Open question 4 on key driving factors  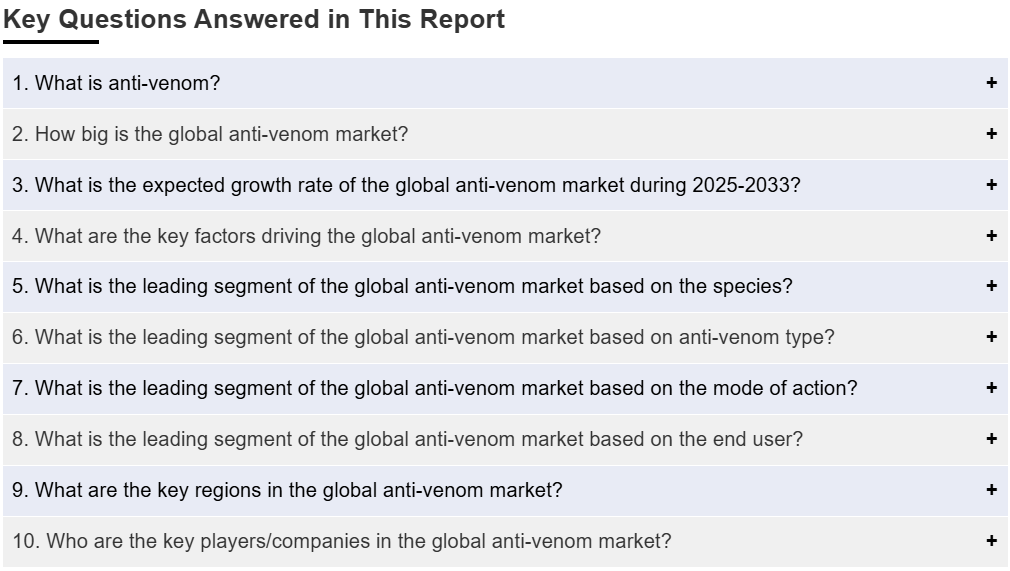(505, 236)
